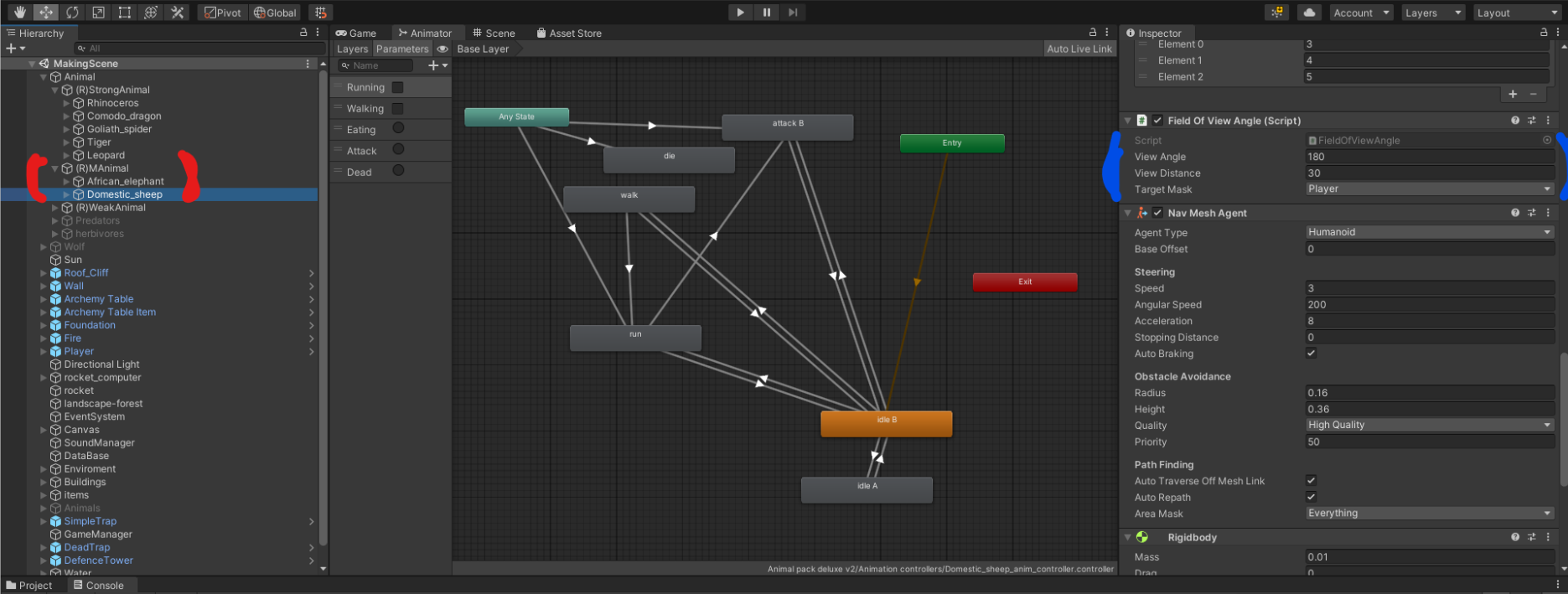The width and height of the screenshot is (1568, 594).
Task: Start Play mode
Action: (x=740, y=13)
